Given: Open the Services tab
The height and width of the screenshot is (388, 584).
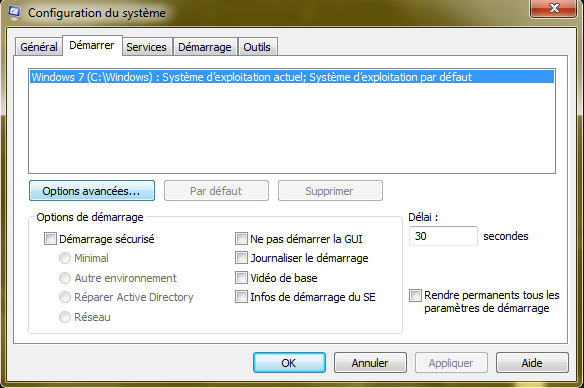Looking at the screenshot, I should (146, 47).
